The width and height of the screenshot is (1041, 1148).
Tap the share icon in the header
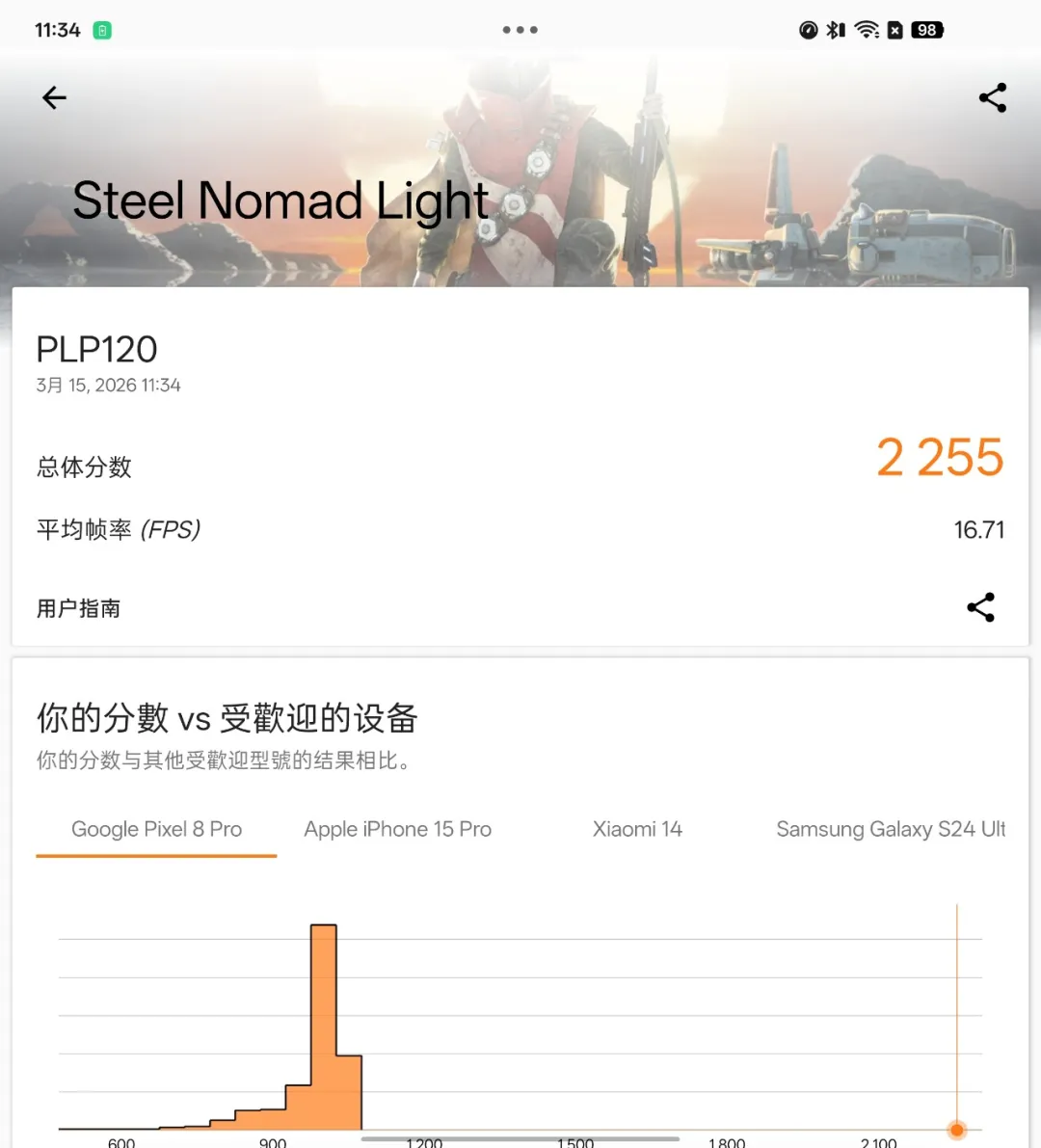(992, 97)
